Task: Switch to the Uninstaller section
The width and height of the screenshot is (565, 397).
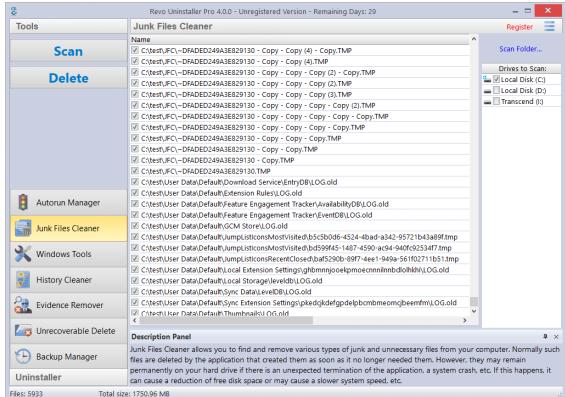Action: (x=68, y=377)
